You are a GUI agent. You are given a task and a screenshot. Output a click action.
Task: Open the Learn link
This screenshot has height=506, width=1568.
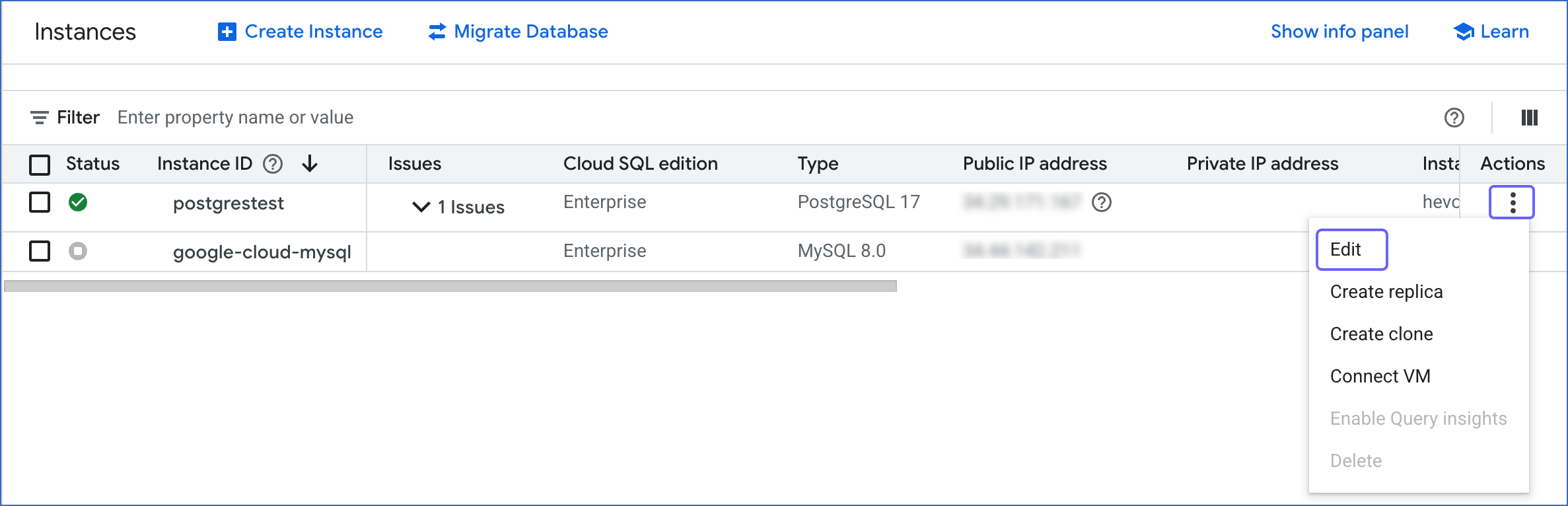tap(1505, 32)
